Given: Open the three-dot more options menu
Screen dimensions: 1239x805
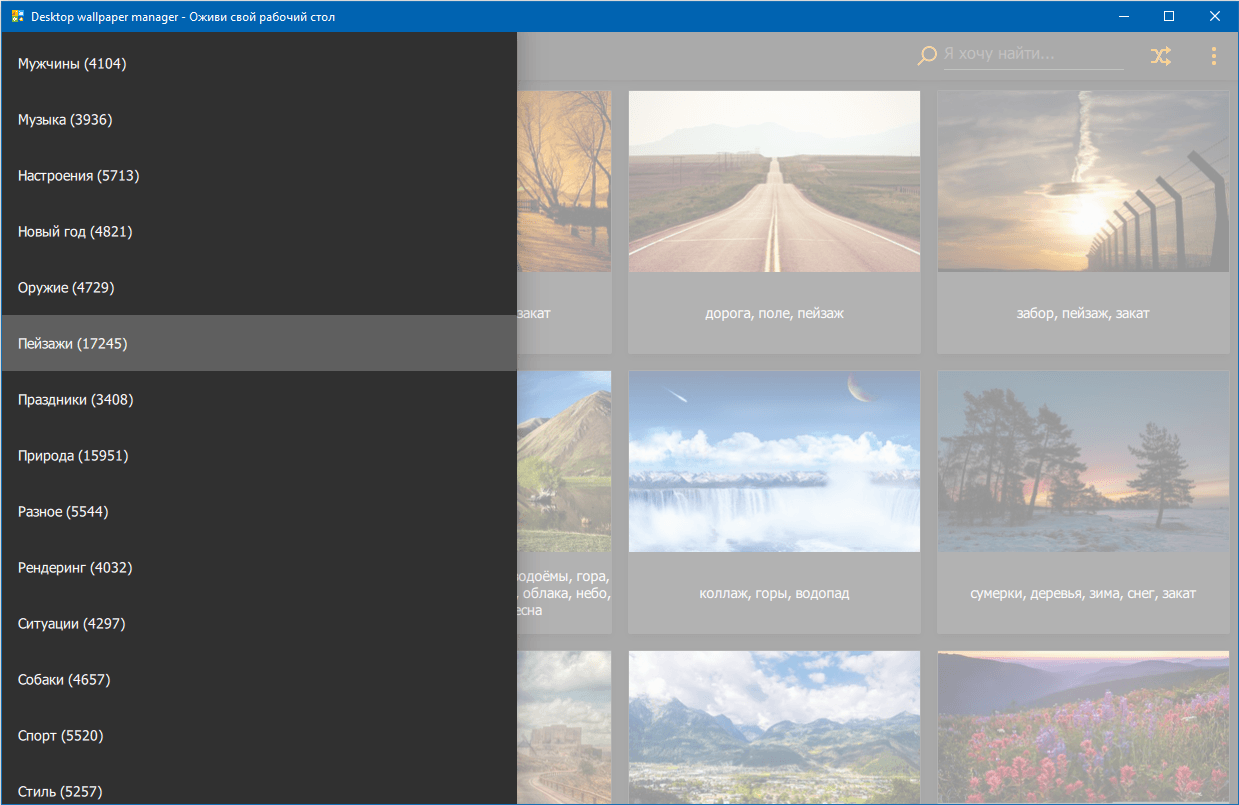Looking at the screenshot, I should pyautogui.click(x=1214, y=56).
